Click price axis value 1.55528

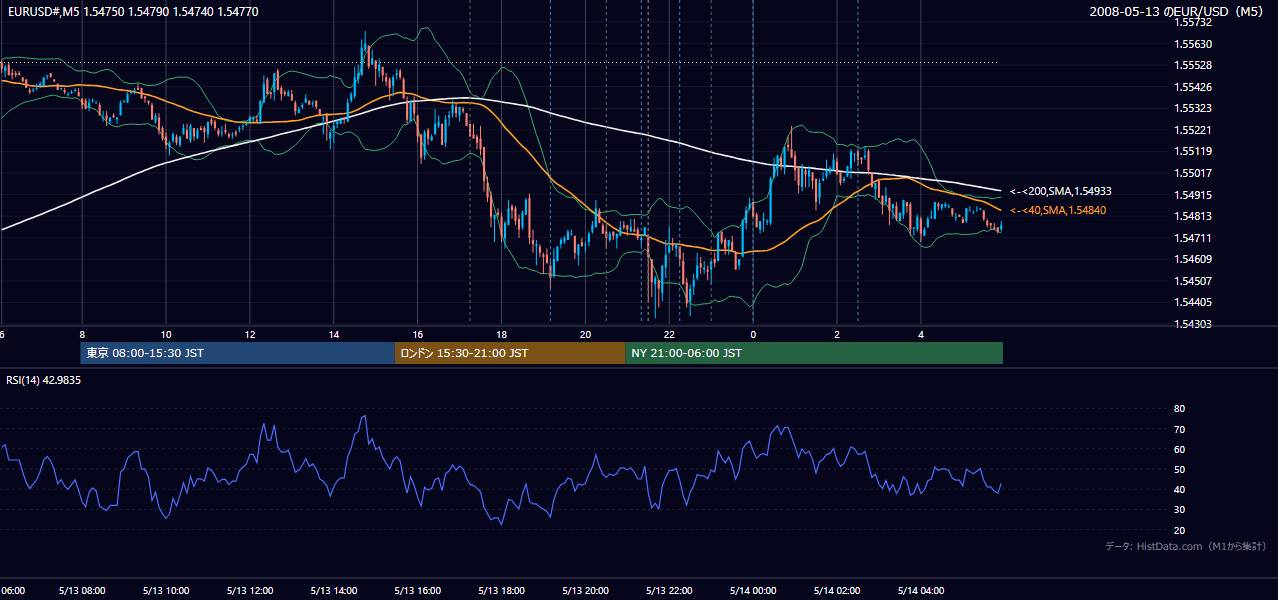(1194, 65)
